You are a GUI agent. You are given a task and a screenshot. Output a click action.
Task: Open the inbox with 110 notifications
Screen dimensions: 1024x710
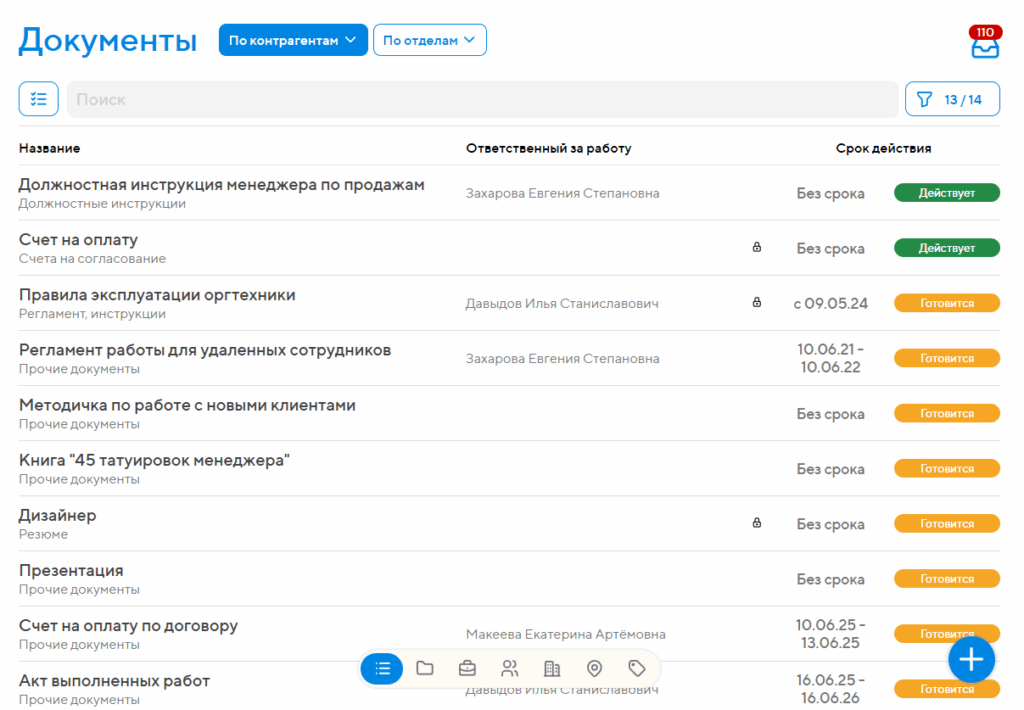point(985,42)
